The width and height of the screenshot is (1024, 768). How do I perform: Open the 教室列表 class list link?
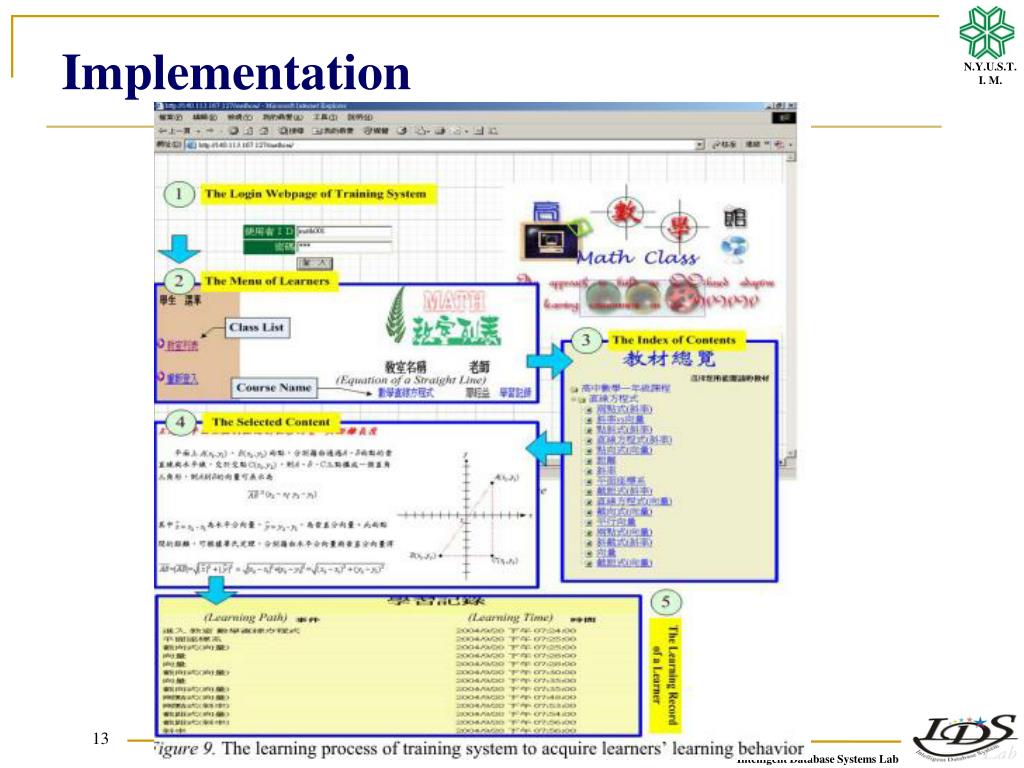182,345
